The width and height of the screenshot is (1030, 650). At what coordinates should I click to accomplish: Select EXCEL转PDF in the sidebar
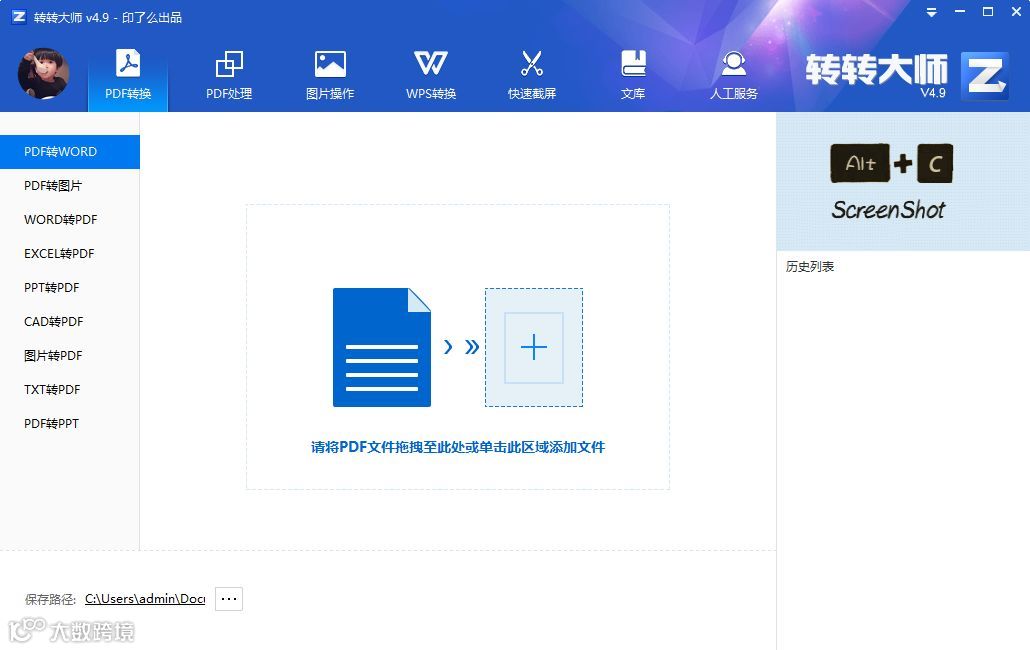[x=70, y=254]
